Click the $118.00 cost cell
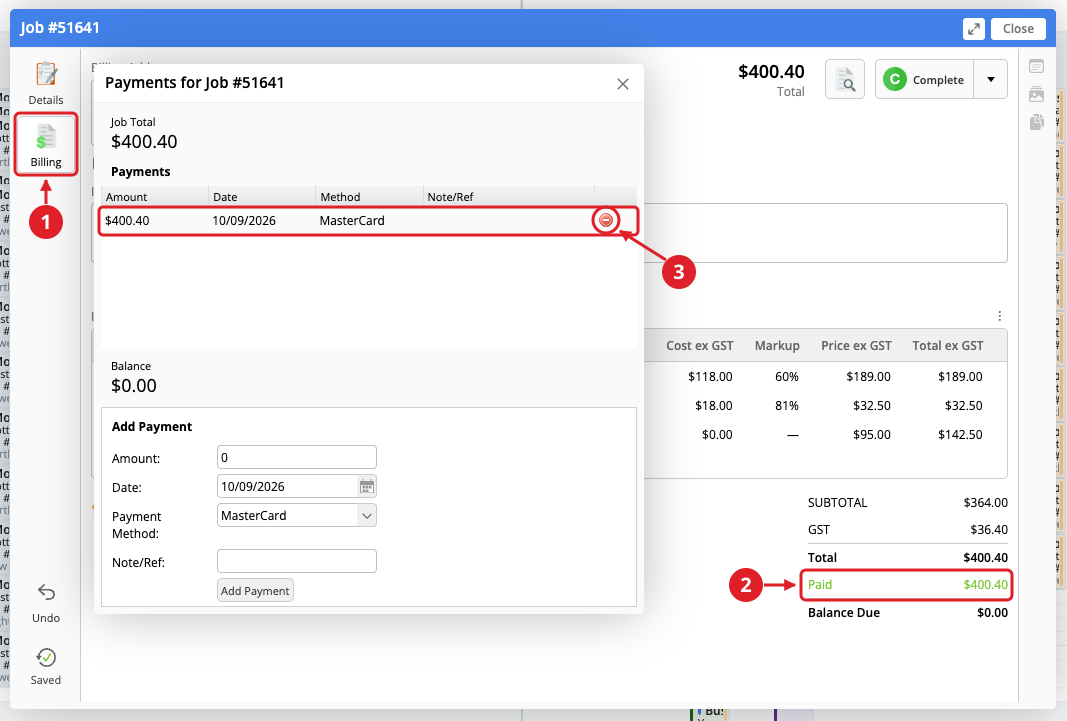Screen dimensions: 1067x721 click(710, 376)
